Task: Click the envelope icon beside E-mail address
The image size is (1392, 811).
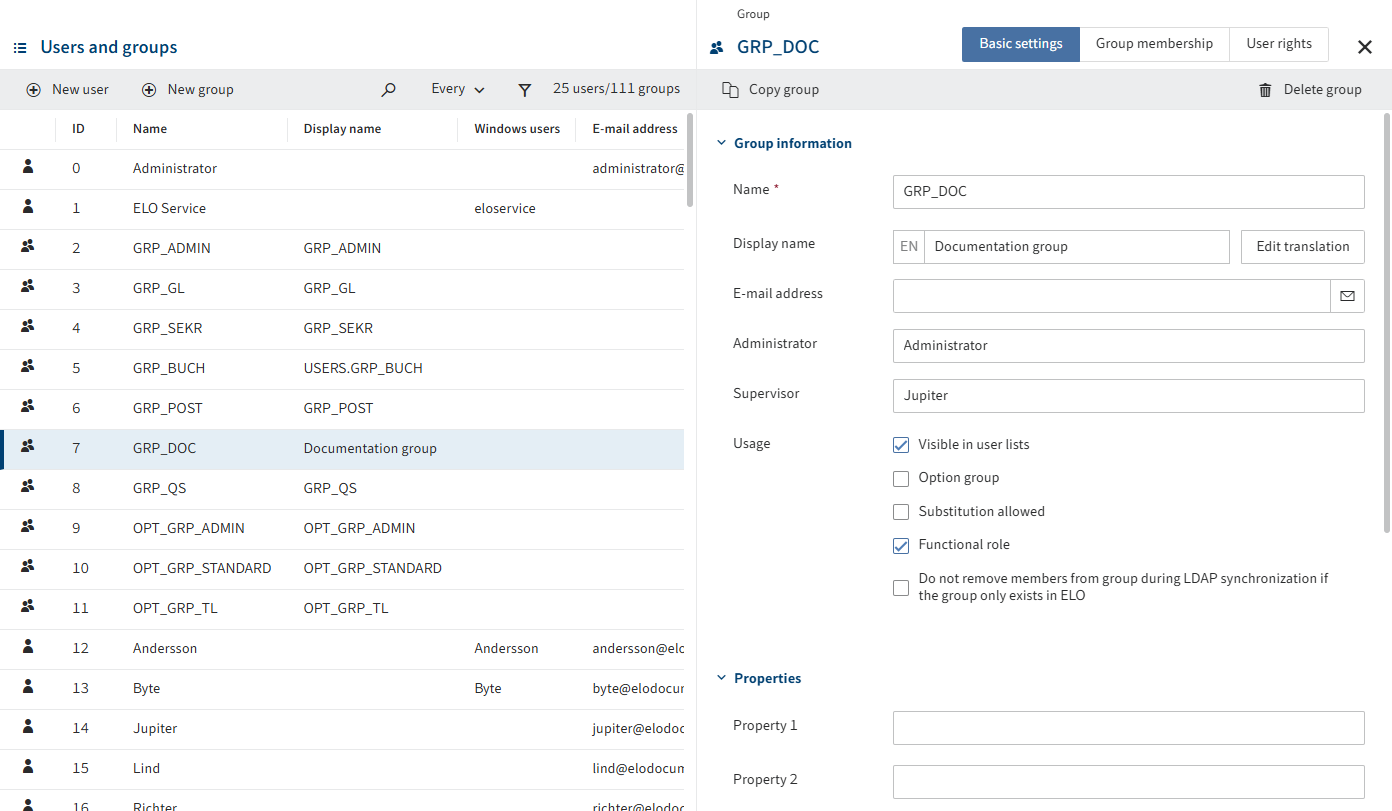Action: 1347,296
